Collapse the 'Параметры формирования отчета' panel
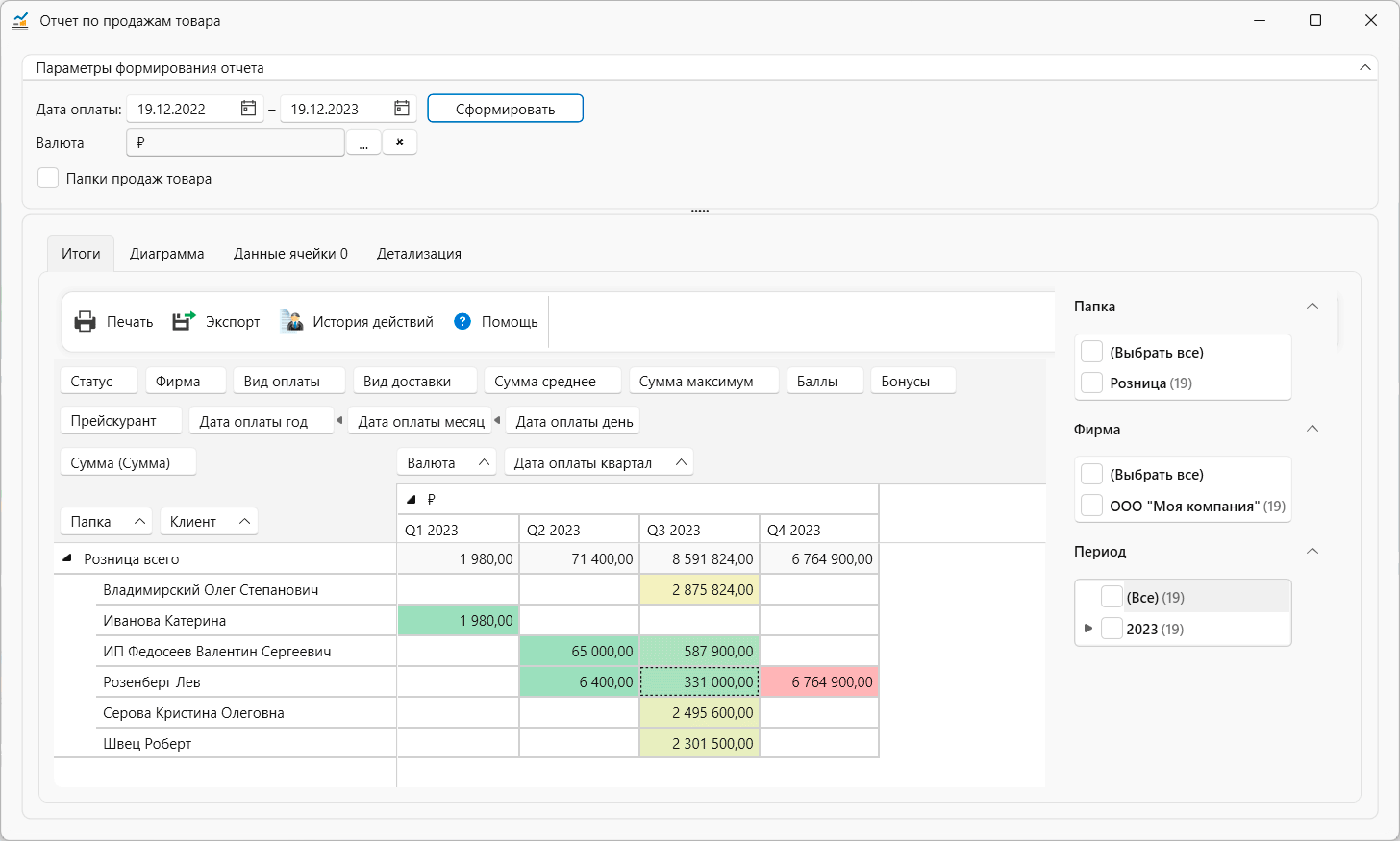1400x841 pixels. (1364, 68)
